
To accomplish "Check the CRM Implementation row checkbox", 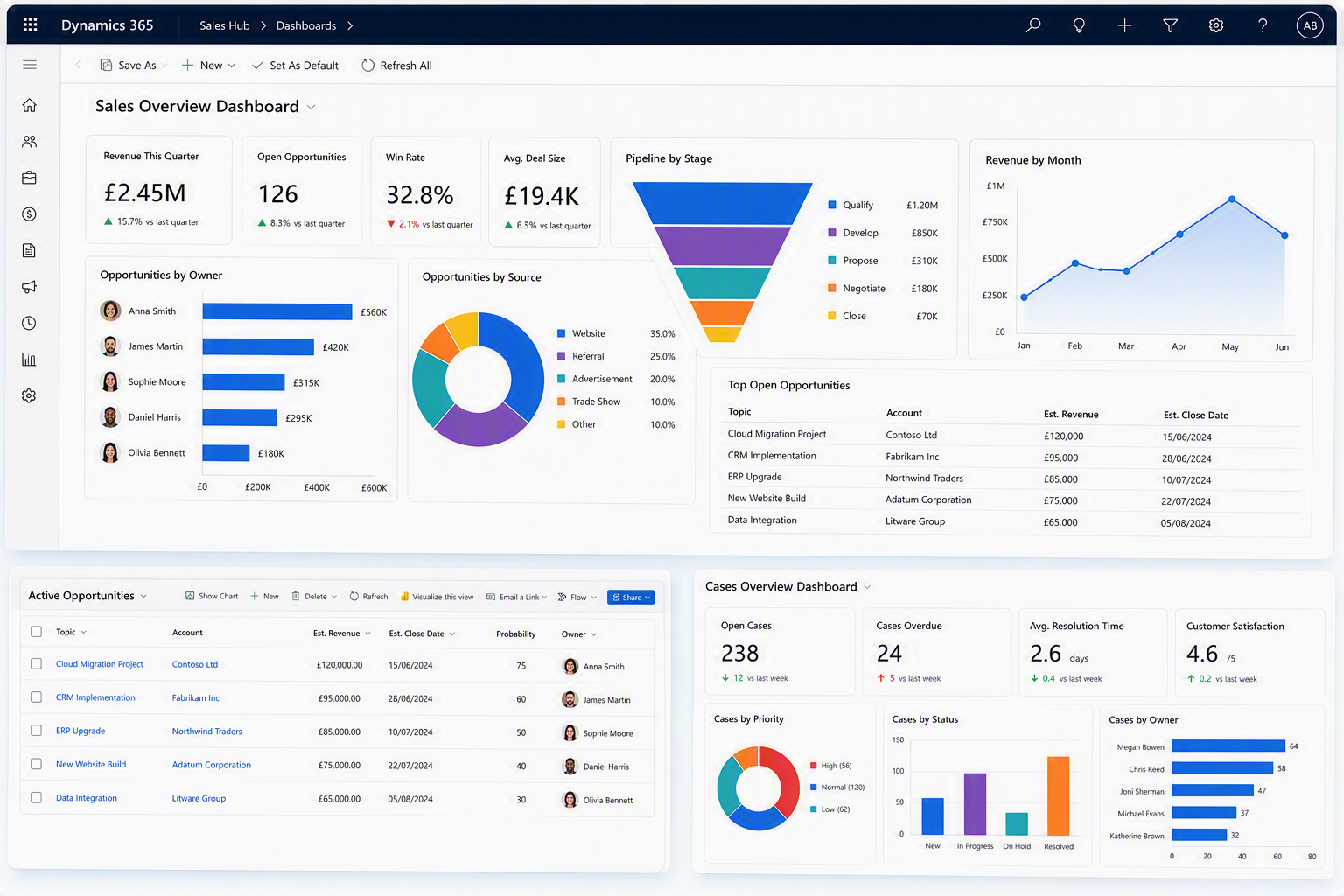I will coord(36,696).
